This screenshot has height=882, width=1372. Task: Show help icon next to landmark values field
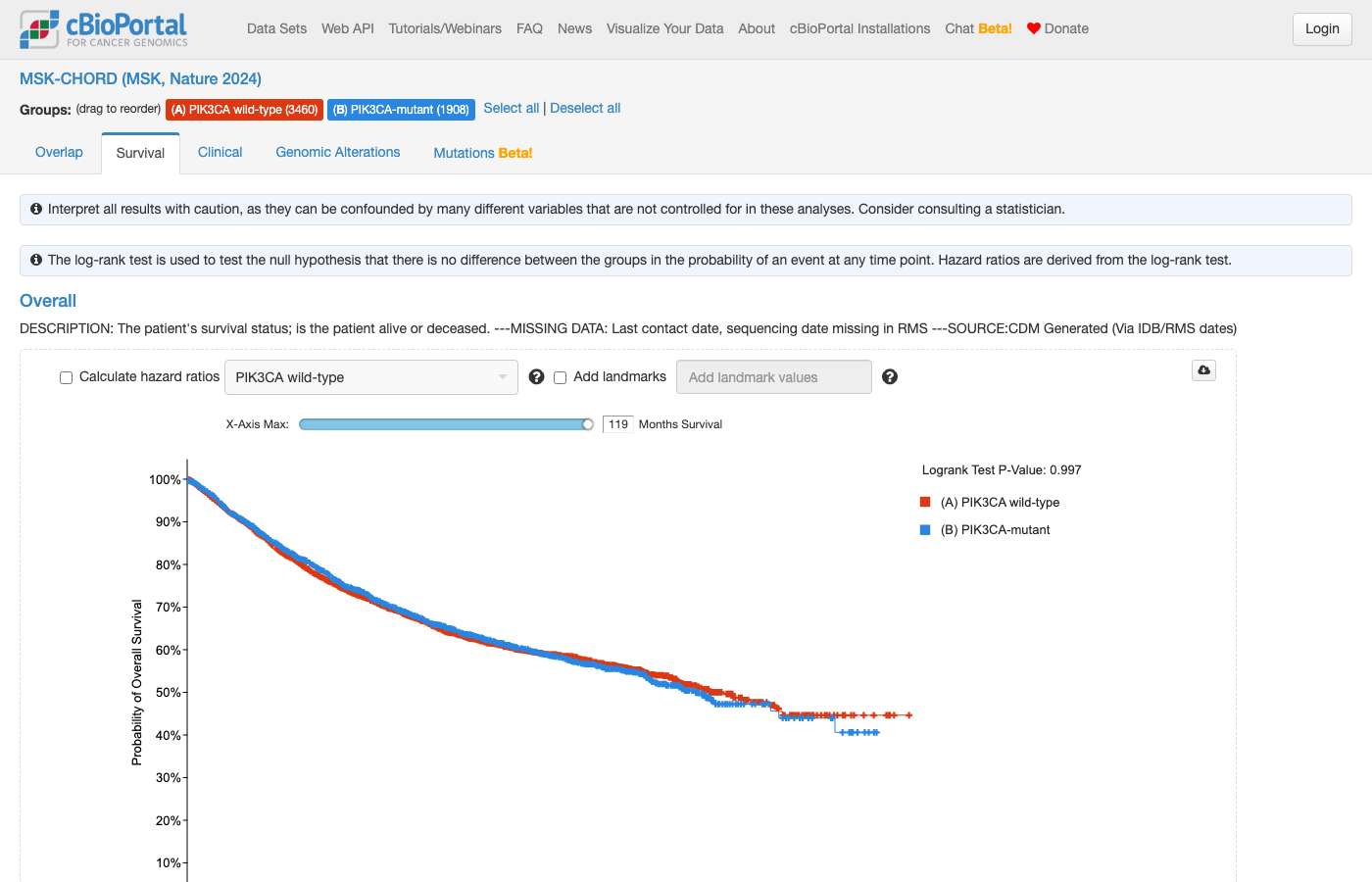point(890,377)
